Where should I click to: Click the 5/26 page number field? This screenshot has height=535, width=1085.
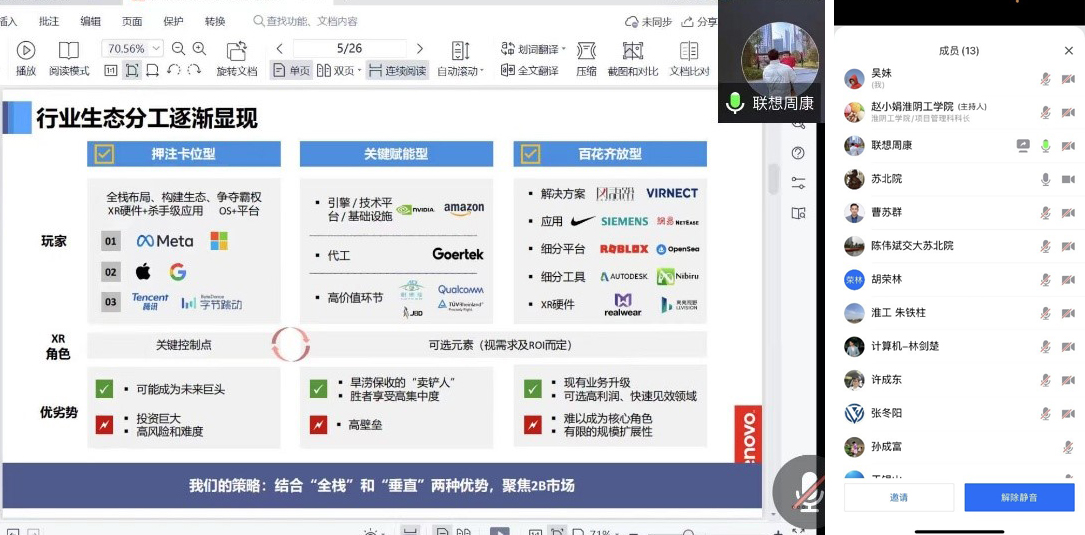click(349, 48)
